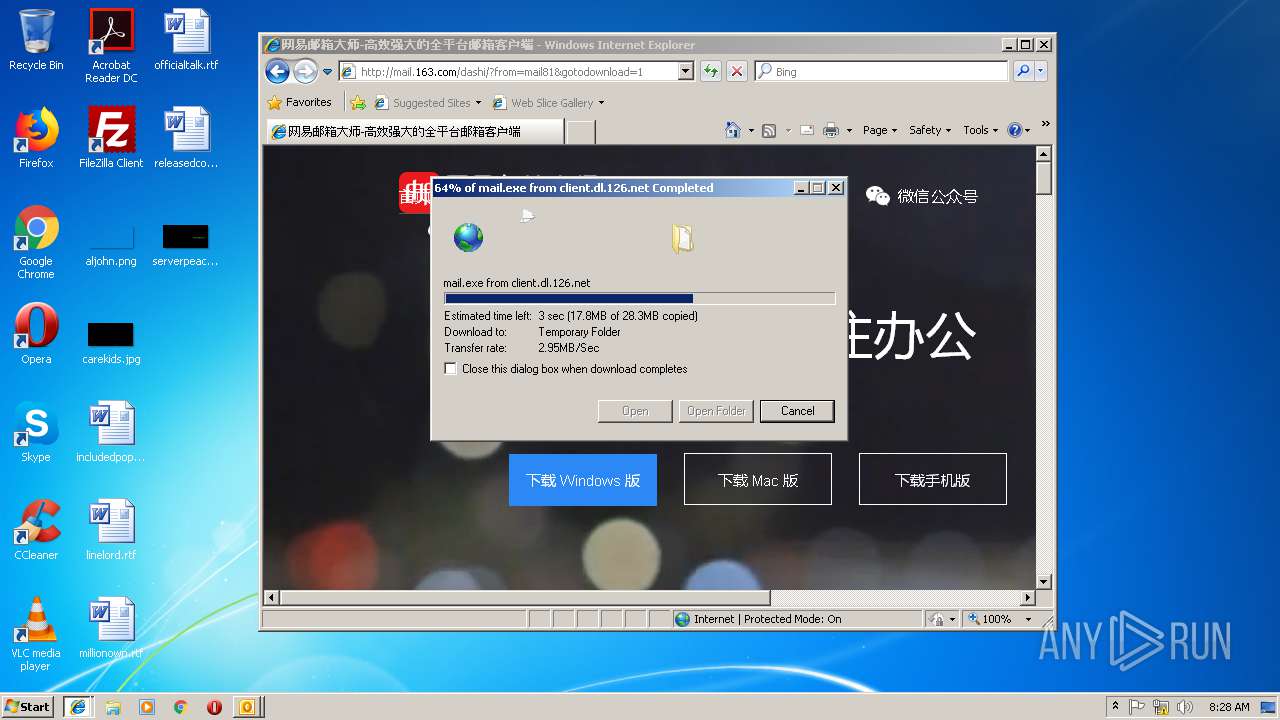
Task: Select the CCleaner desktop icon
Action: click(36, 530)
